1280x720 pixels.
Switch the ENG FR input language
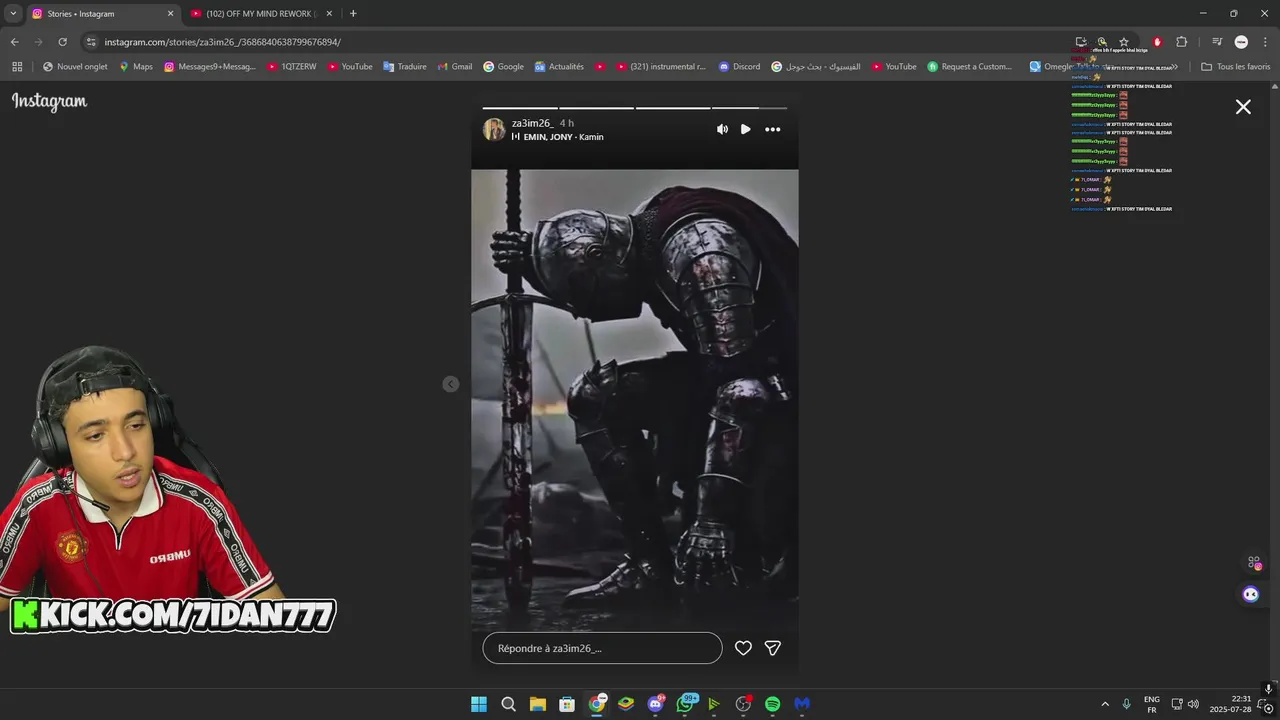(x=1152, y=704)
